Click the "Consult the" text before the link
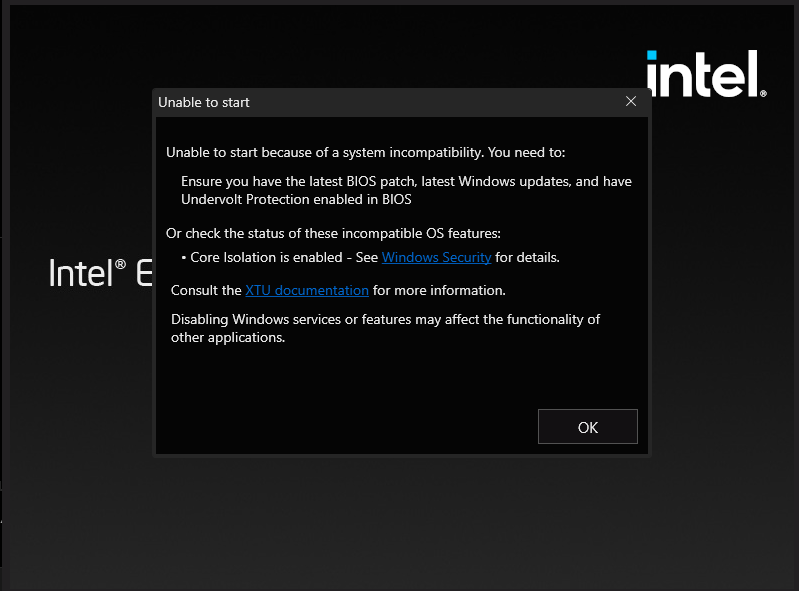Screen dimensions: 799x591 click(x=206, y=290)
